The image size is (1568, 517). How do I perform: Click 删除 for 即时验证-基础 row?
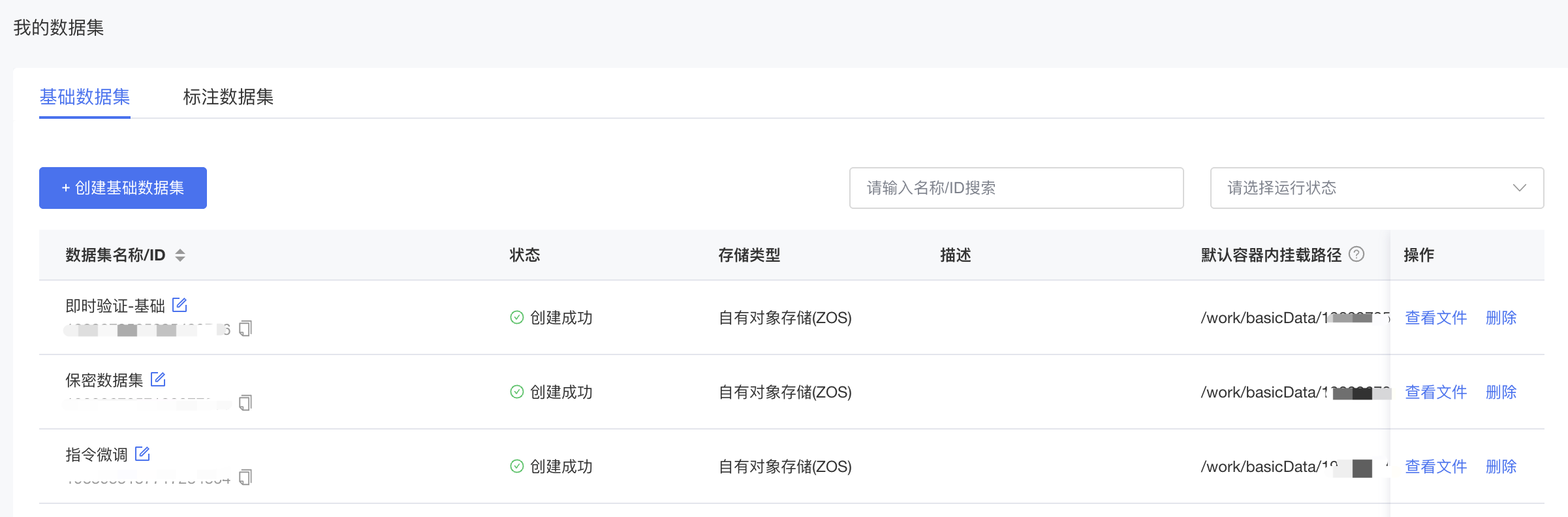coord(1501,318)
